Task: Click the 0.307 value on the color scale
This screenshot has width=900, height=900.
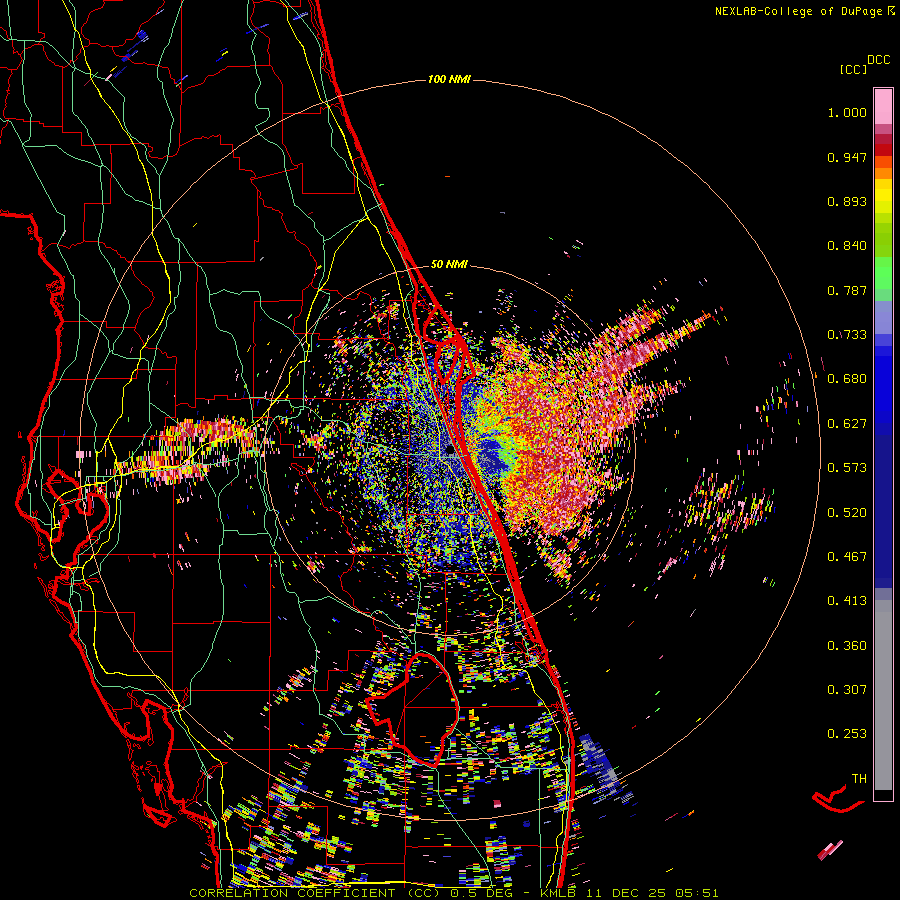Action: click(x=847, y=690)
